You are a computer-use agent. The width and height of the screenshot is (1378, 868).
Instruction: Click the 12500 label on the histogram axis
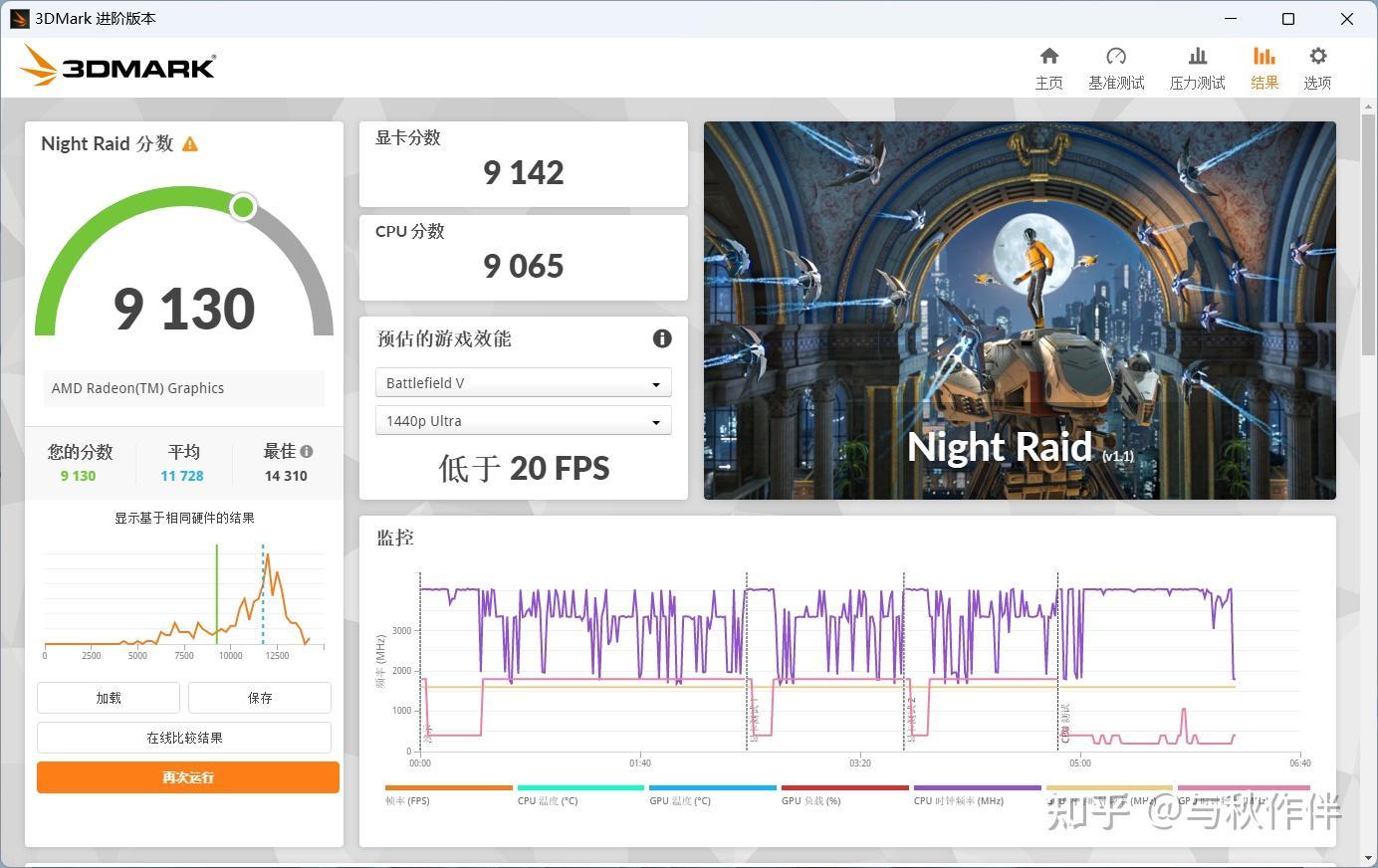click(x=277, y=655)
